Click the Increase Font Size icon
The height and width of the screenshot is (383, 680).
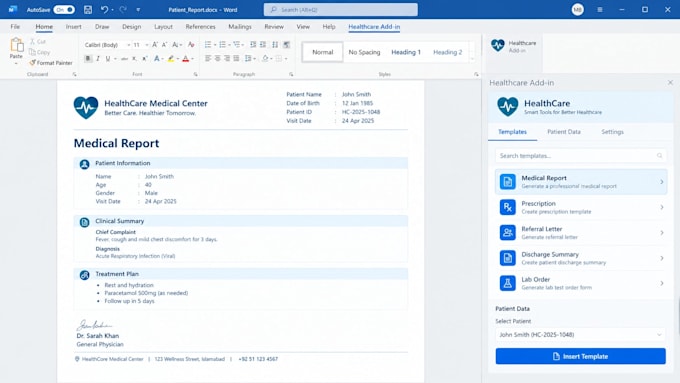click(x=155, y=45)
